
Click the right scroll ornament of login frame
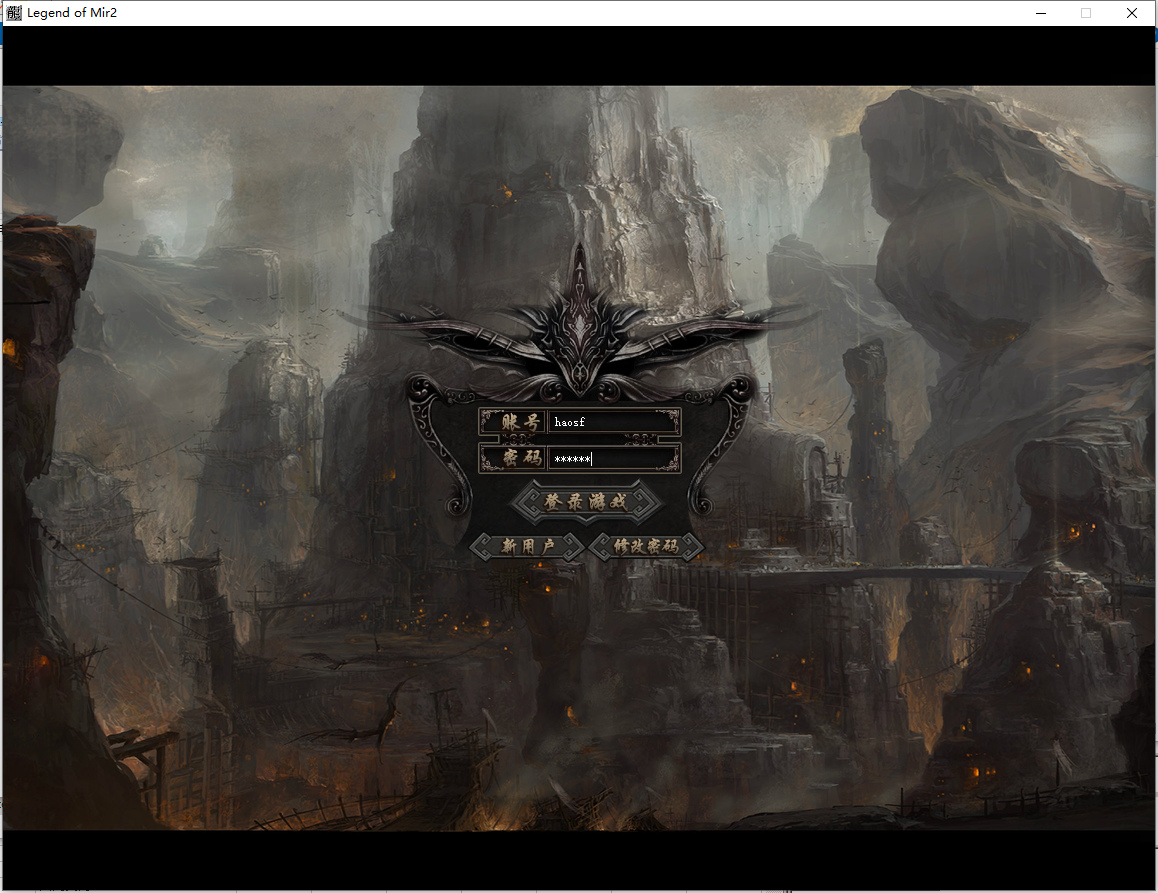point(722,440)
